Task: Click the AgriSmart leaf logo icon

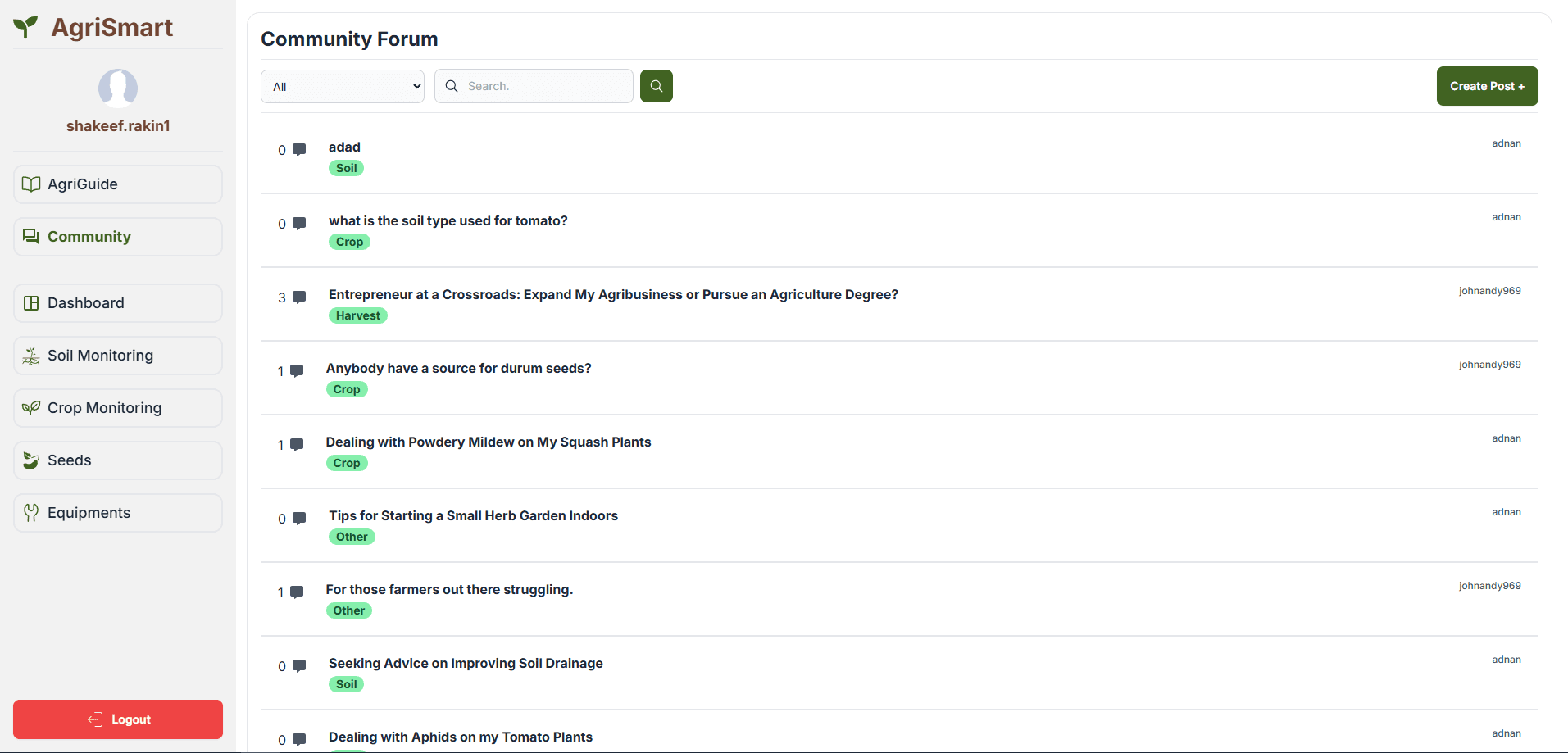Action: tap(25, 27)
